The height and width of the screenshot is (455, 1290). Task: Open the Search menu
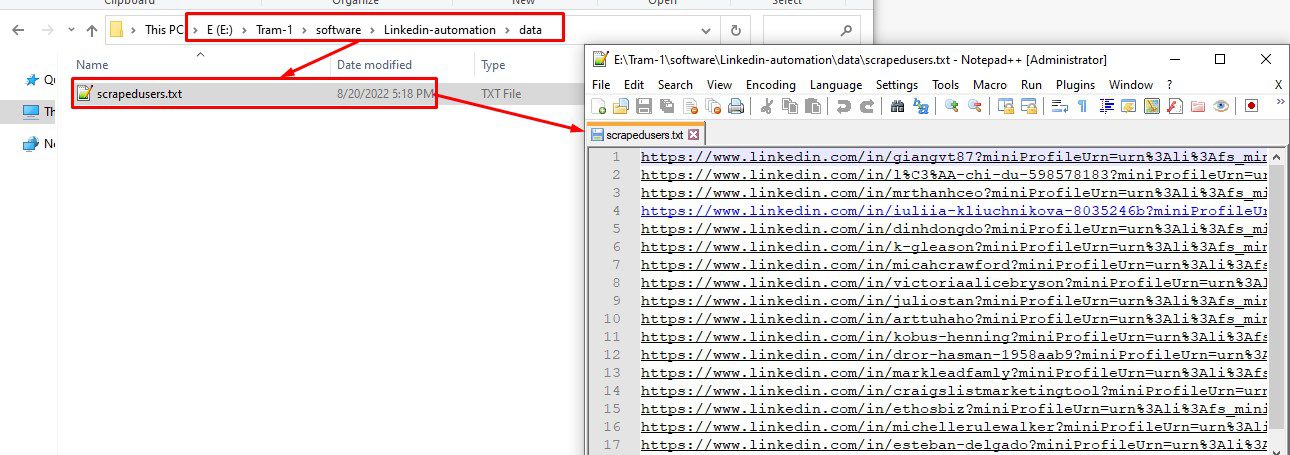click(675, 85)
